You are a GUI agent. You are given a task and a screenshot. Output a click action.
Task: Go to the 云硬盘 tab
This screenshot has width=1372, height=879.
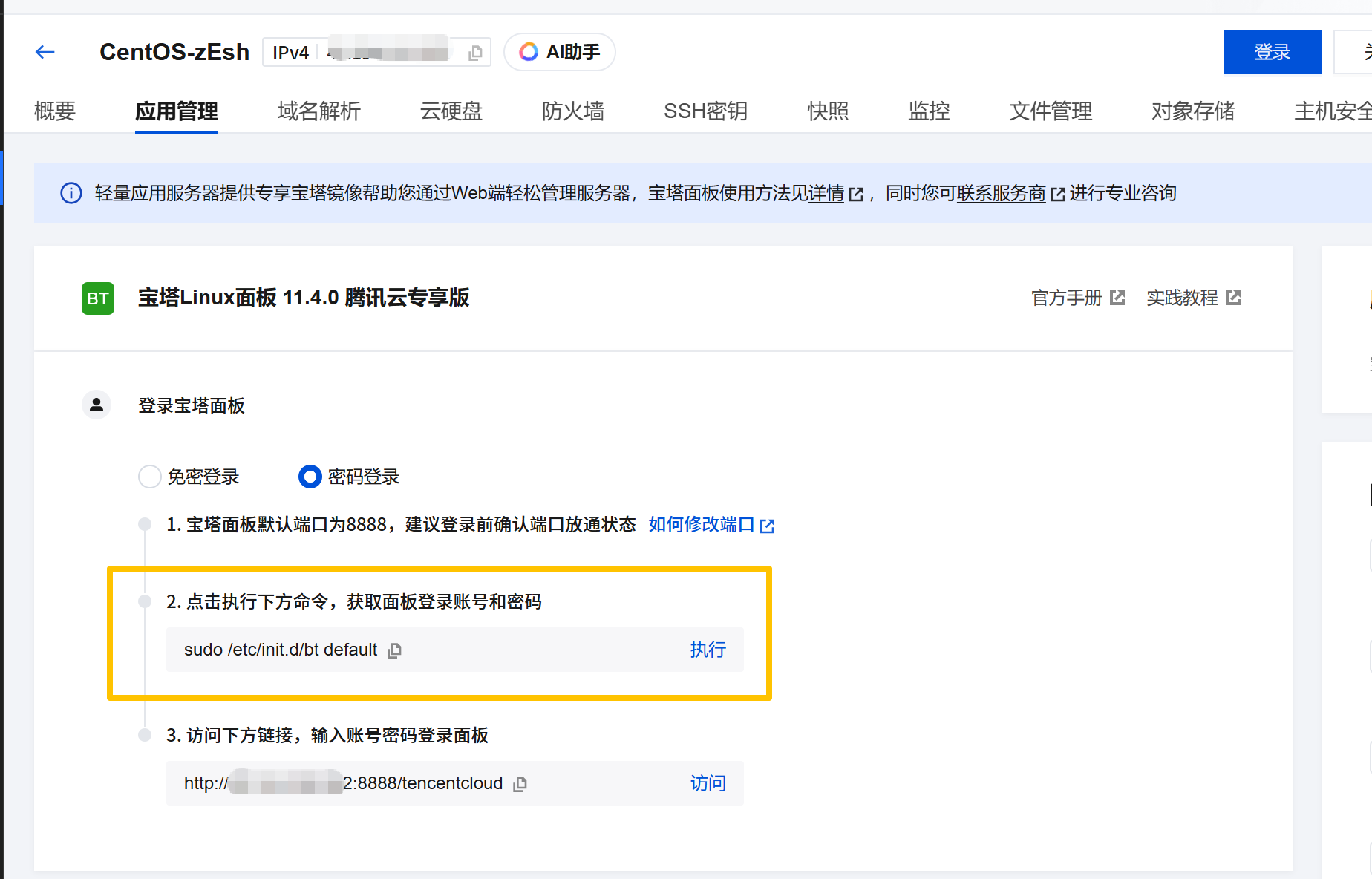tap(451, 111)
